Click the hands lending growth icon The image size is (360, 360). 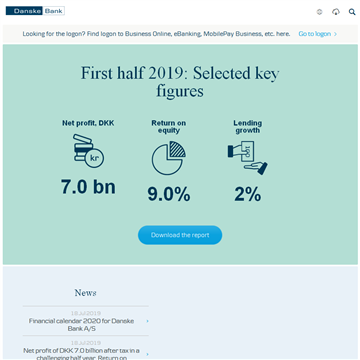[x=247, y=157]
